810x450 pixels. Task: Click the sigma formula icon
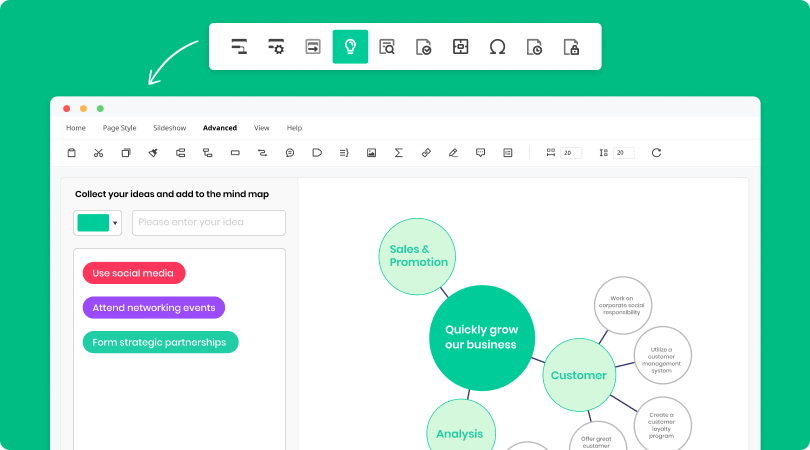click(x=399, y=153)
